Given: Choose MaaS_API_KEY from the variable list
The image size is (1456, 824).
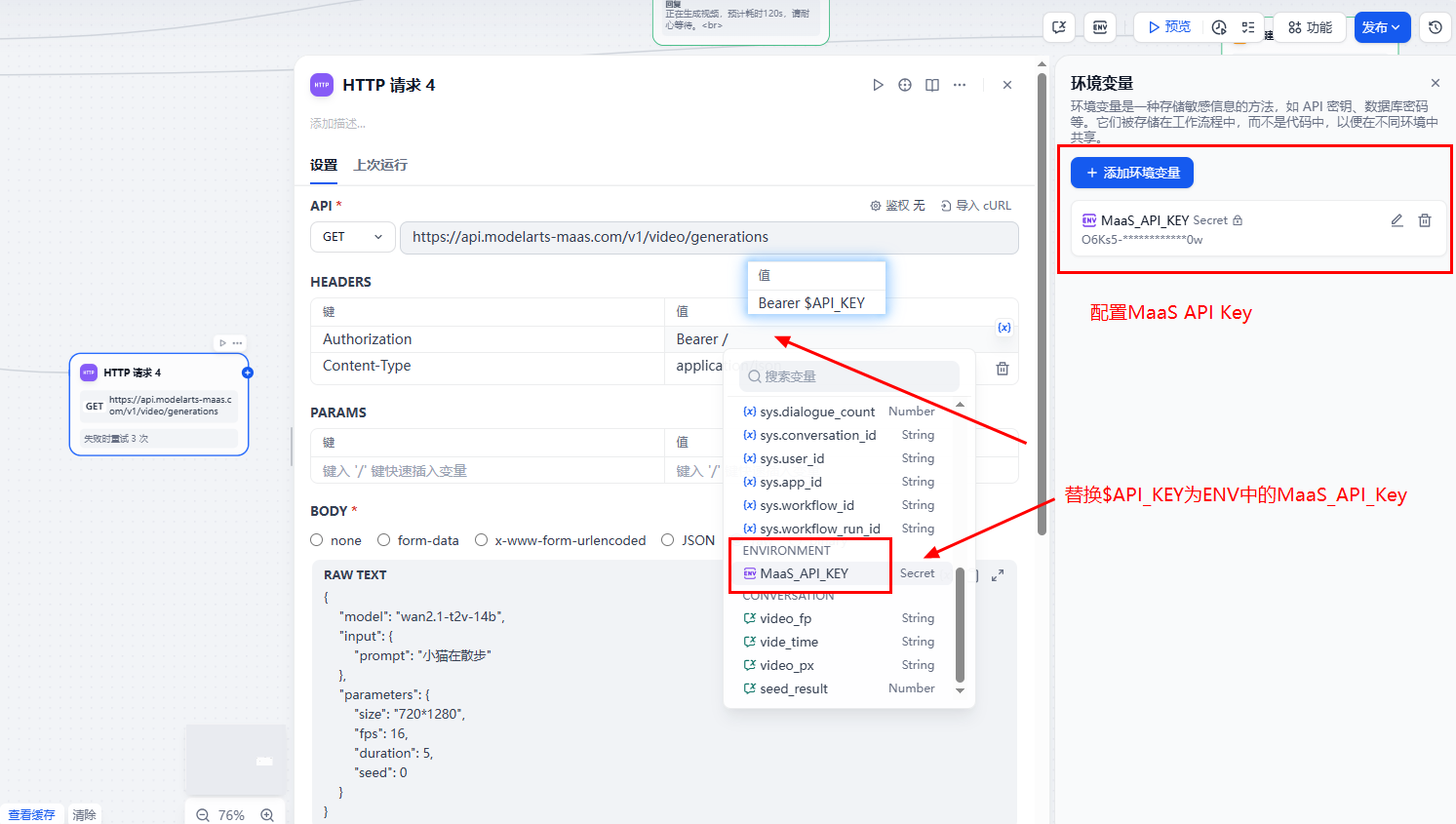Looking at the screenshot, I should pyautogui.click(x=840, y=573).
